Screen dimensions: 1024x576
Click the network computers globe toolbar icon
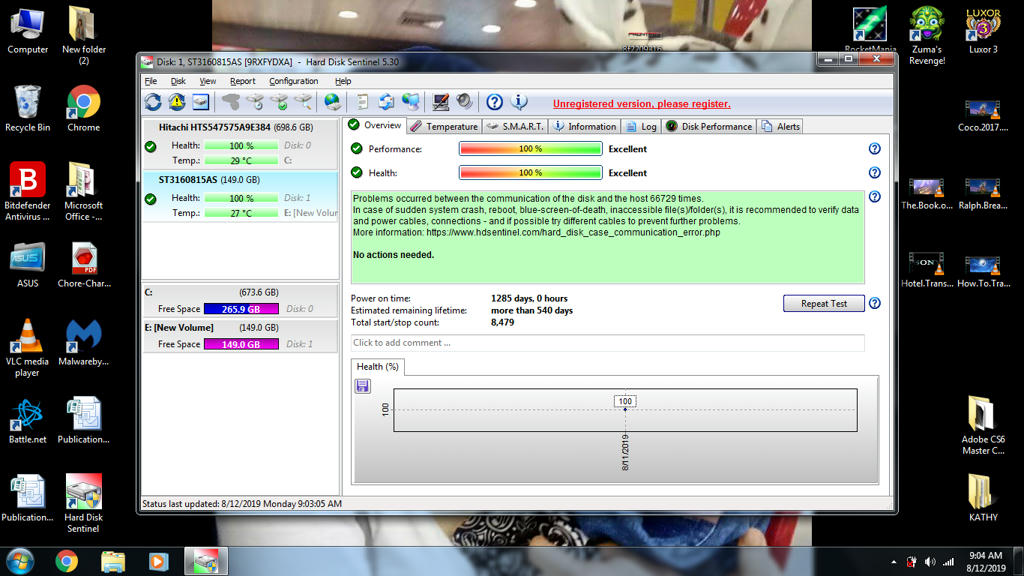pyautogui.click(x=411, y=102)
